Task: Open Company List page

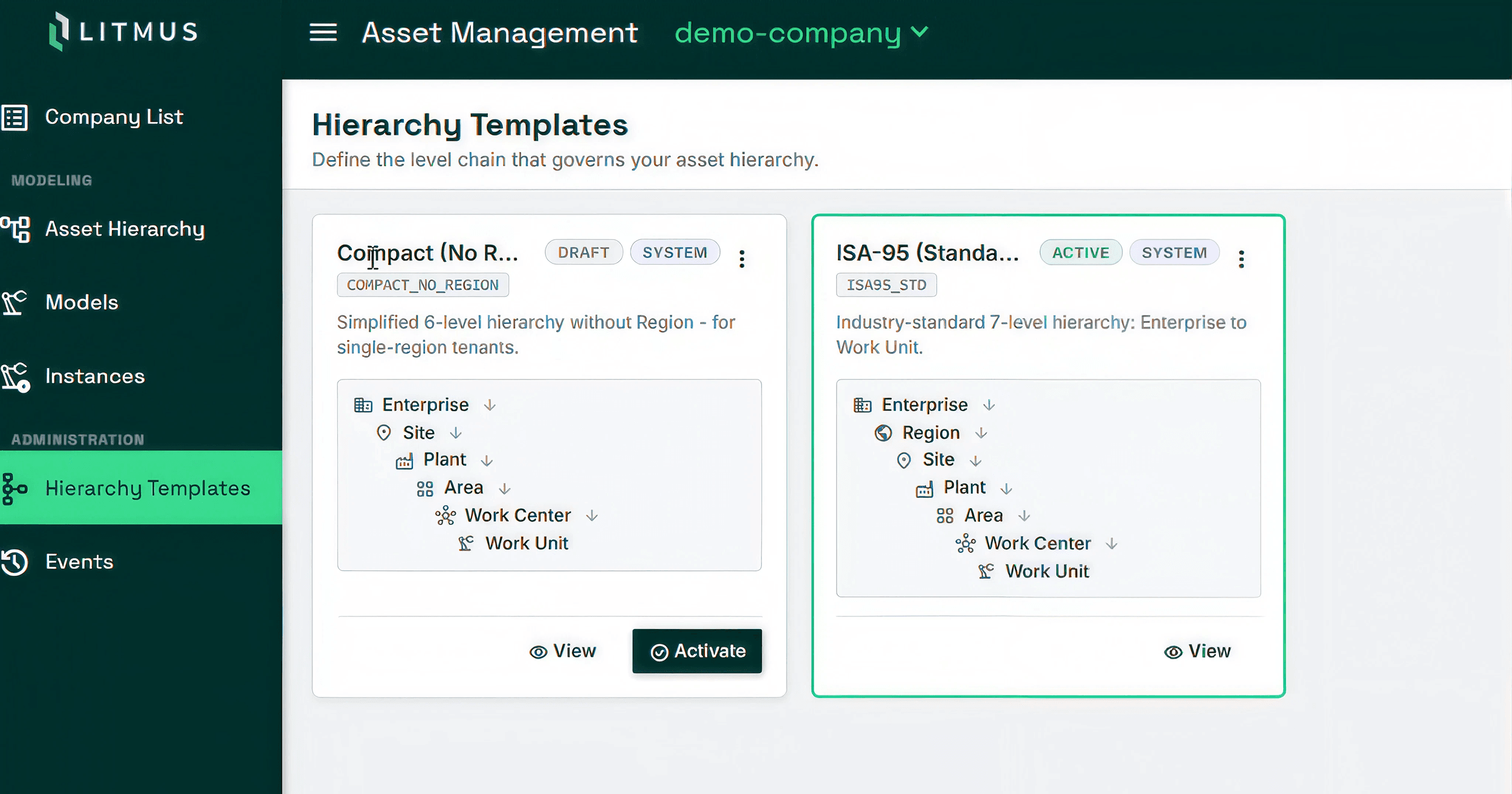Action: point(114,117)
